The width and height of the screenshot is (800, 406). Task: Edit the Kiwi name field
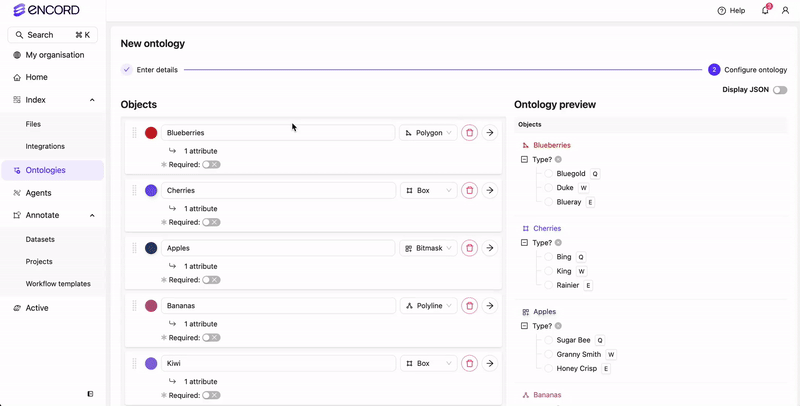pyautogui.click(x=278, y=363)
